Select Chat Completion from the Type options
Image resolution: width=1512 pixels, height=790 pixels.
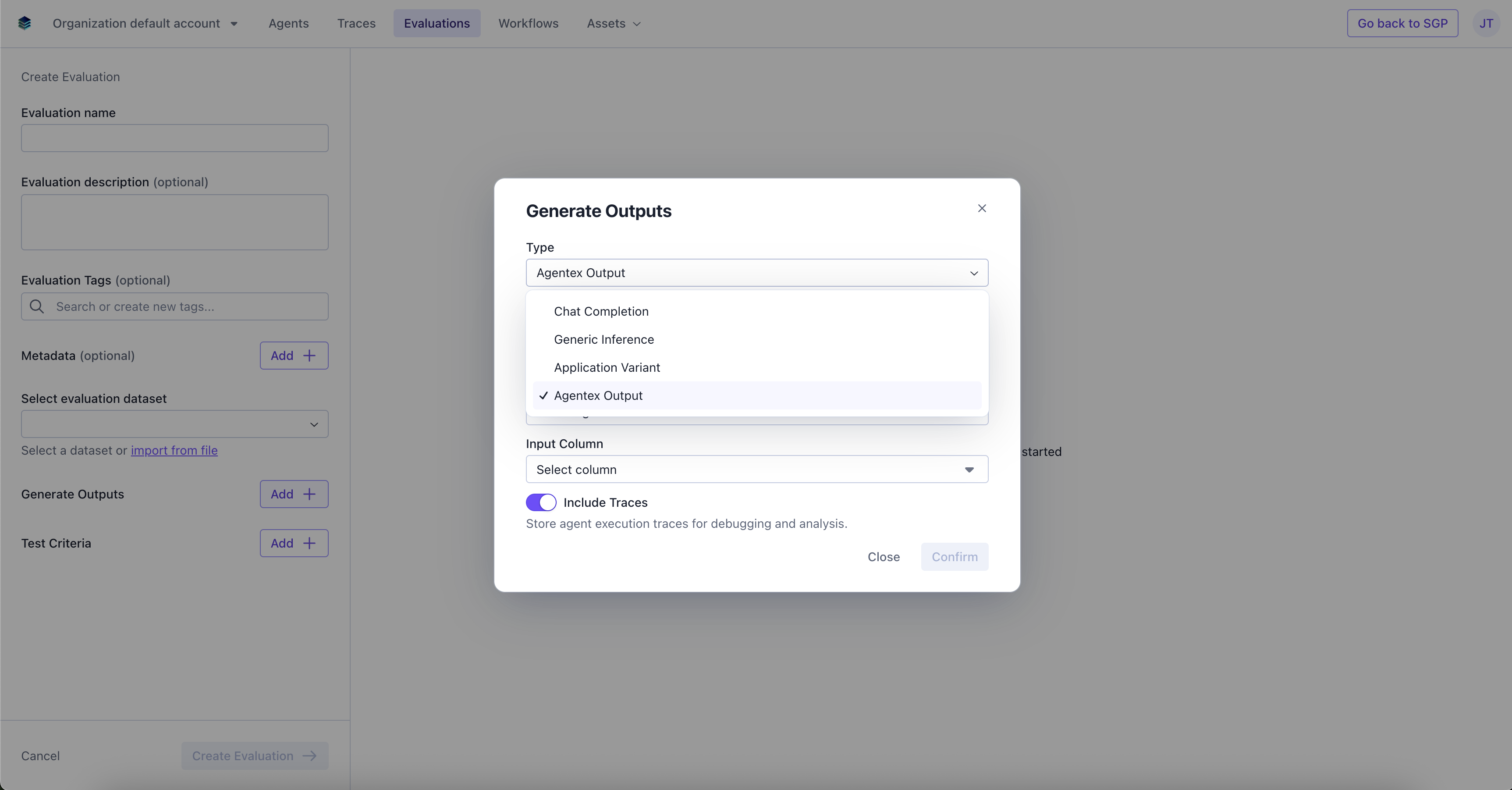pos(601,311)
